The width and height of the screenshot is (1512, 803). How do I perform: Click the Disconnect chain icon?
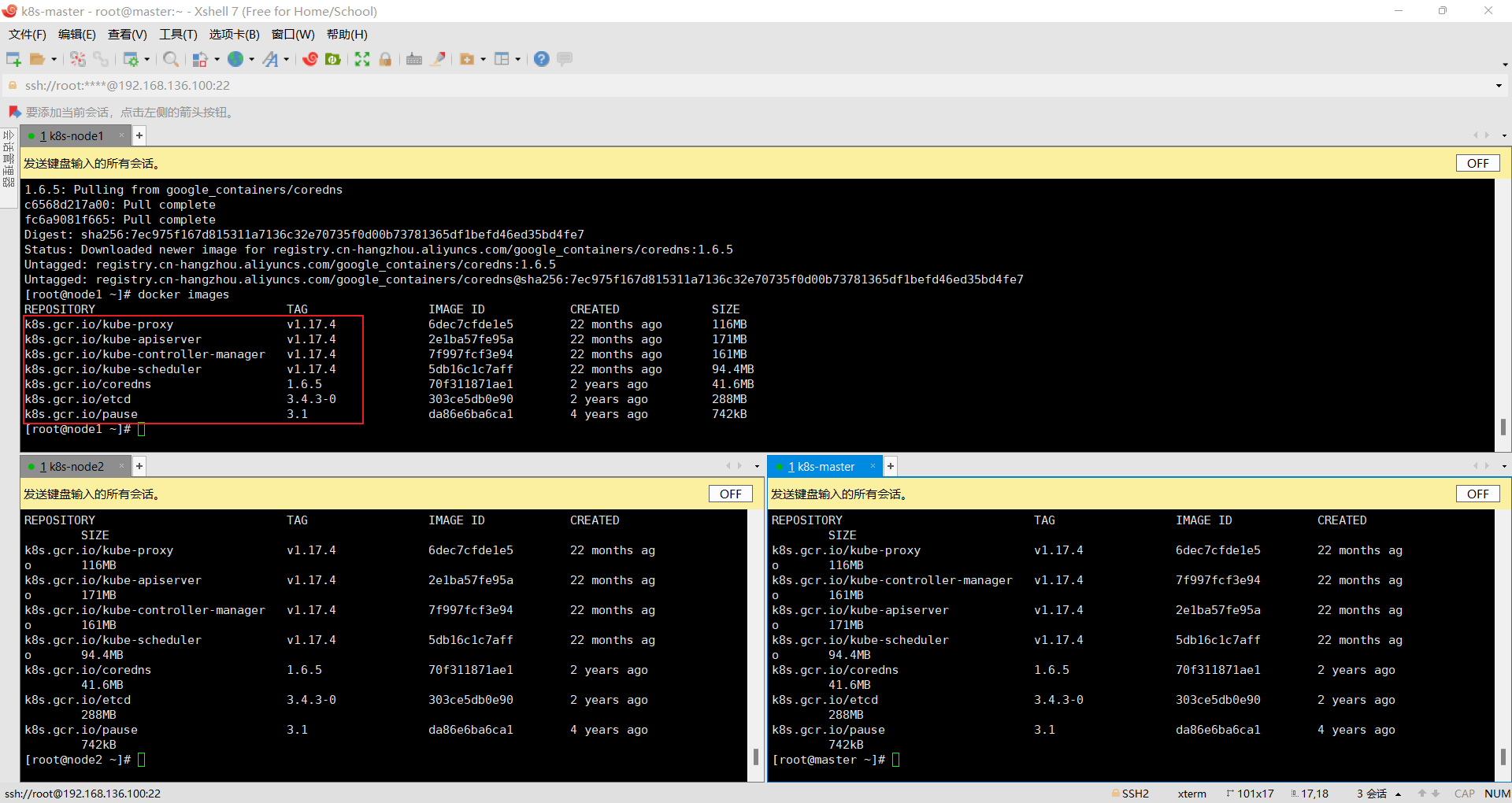(101, 59)
